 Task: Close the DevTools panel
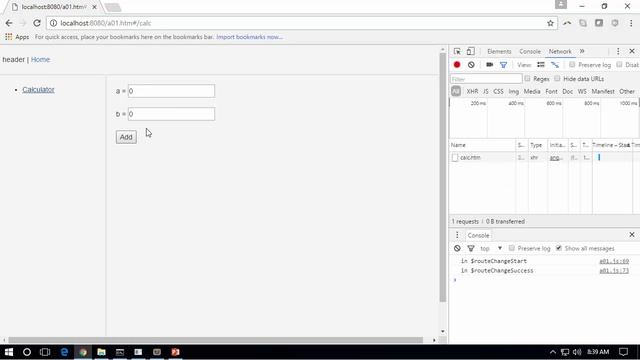coord(632,51)
